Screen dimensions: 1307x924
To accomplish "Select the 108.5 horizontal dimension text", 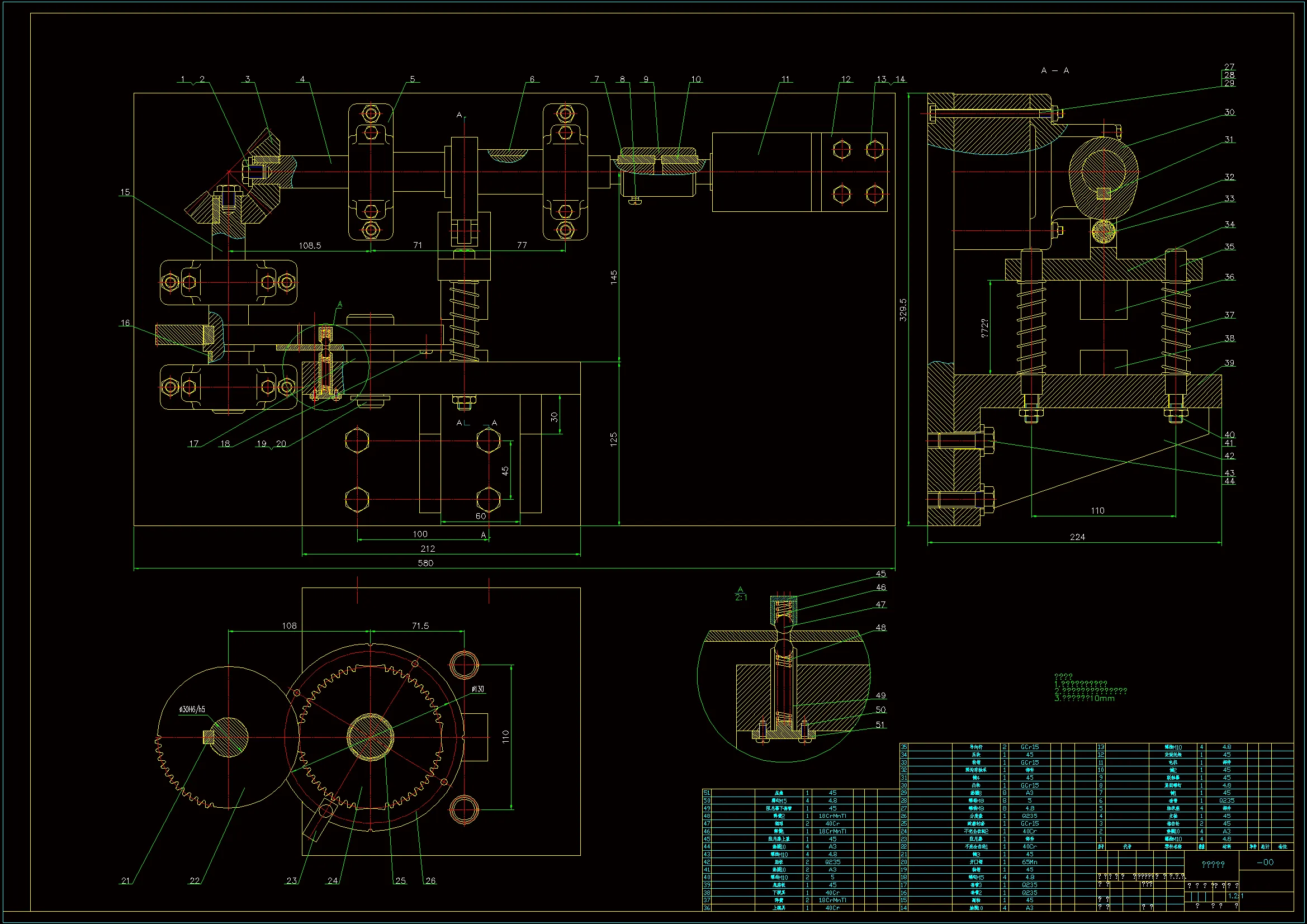I will pyautogui.click(x=310, y=245).
